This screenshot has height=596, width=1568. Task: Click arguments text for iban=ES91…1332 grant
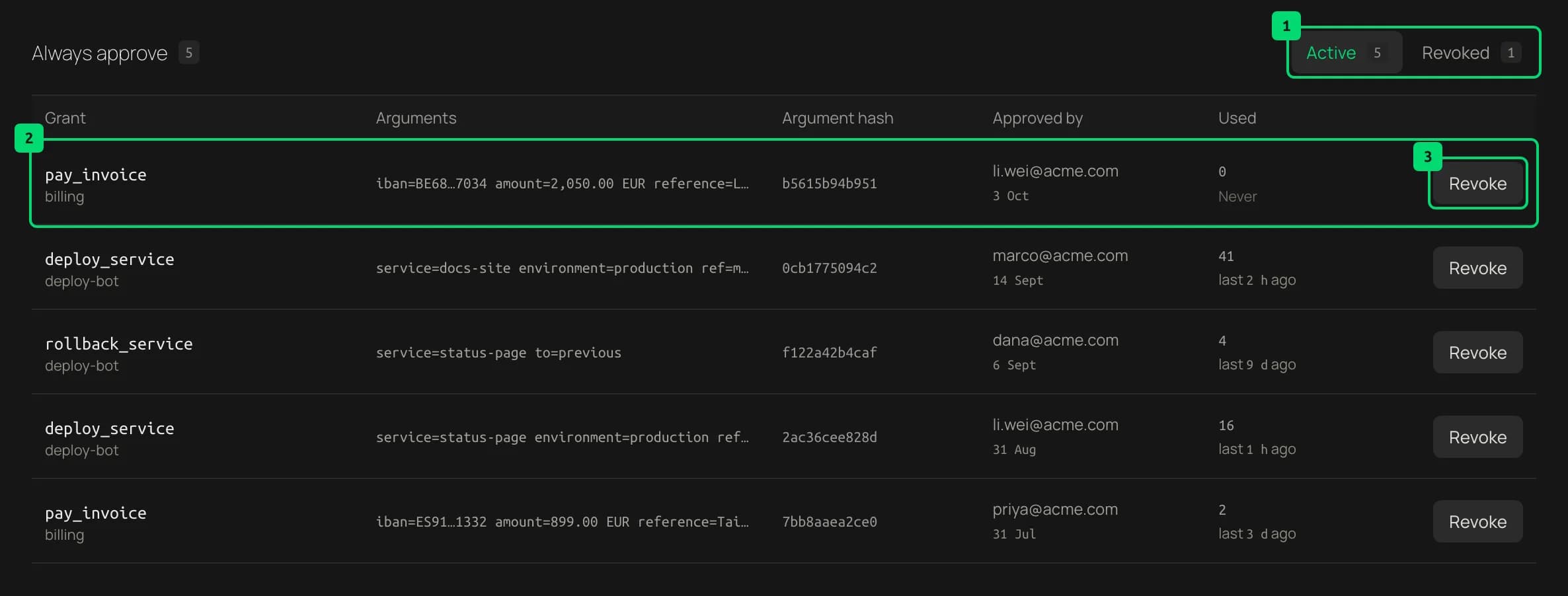click(x=562, y=521)
